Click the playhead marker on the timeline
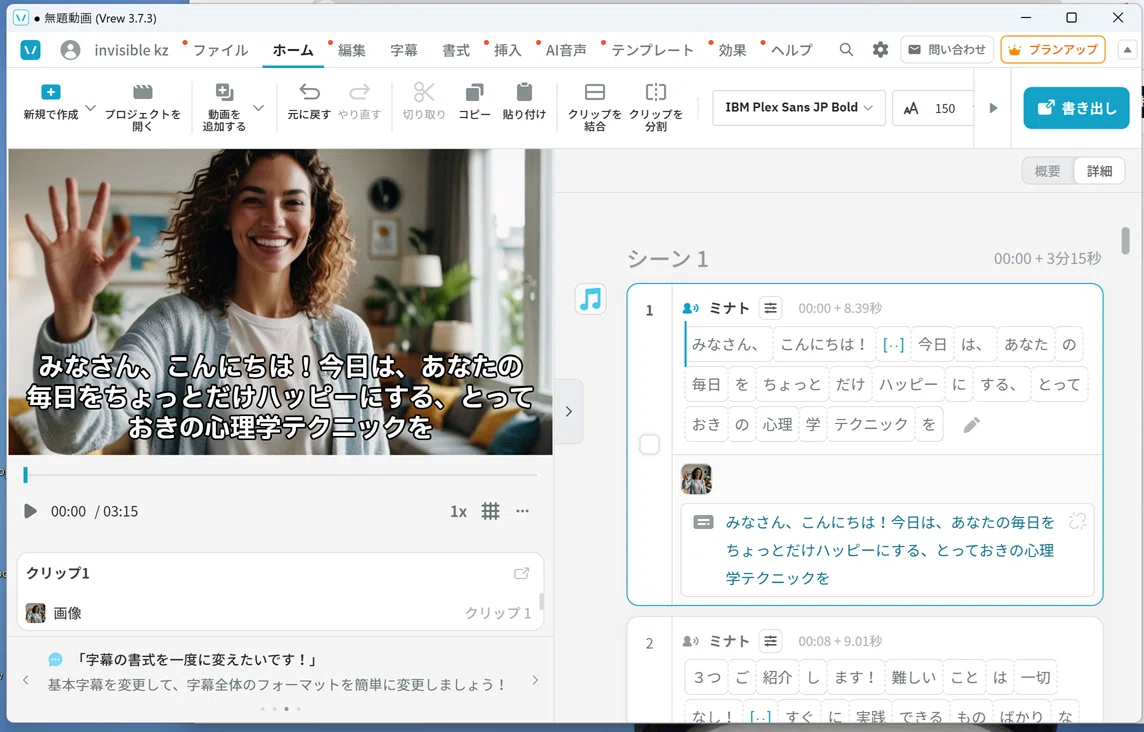Image resolution: width=1144 pixels, height=732 pixels. click(x=26, y=475)
